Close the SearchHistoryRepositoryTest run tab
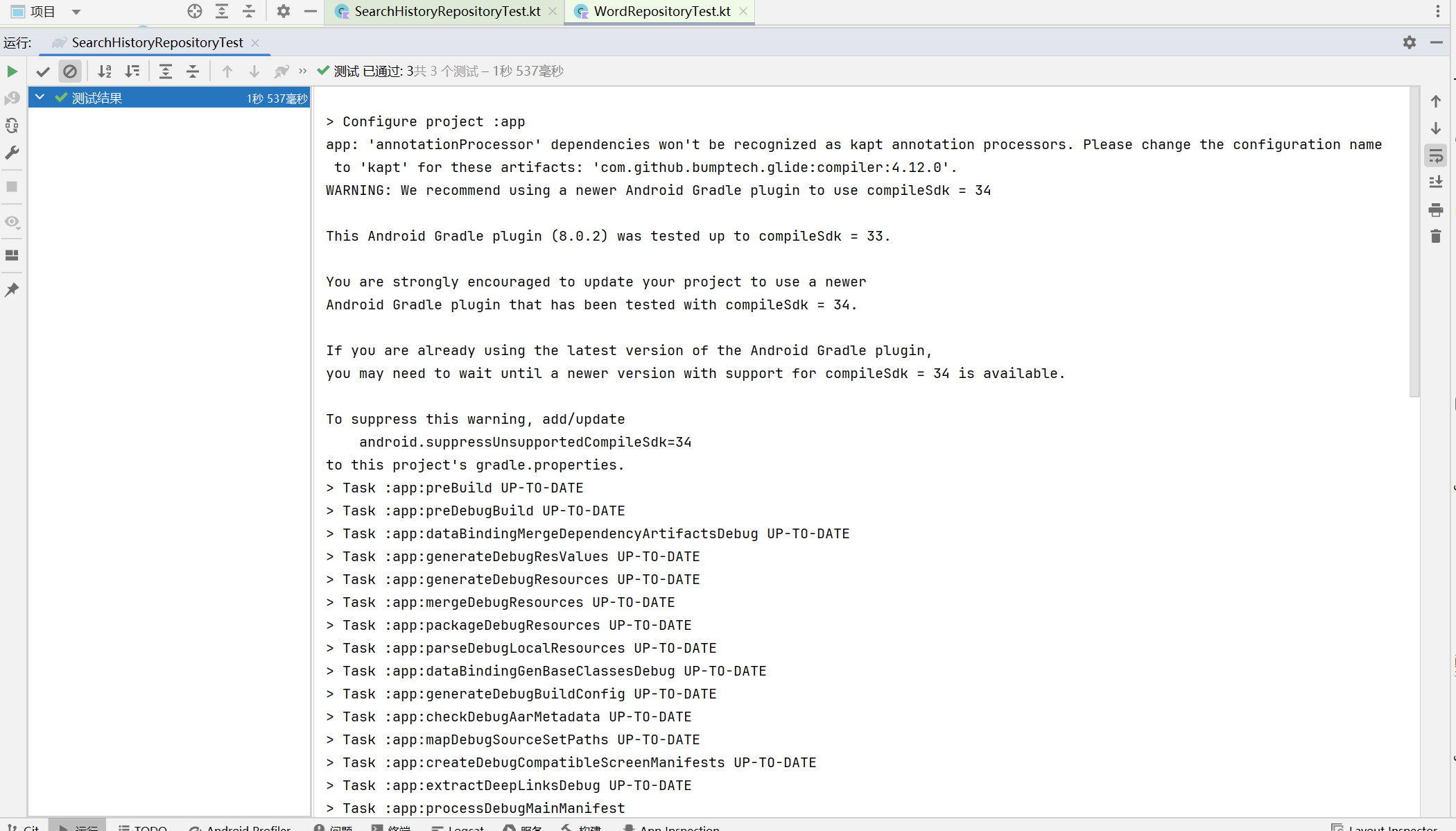The image size is (1456, 831). pos(255,43)
